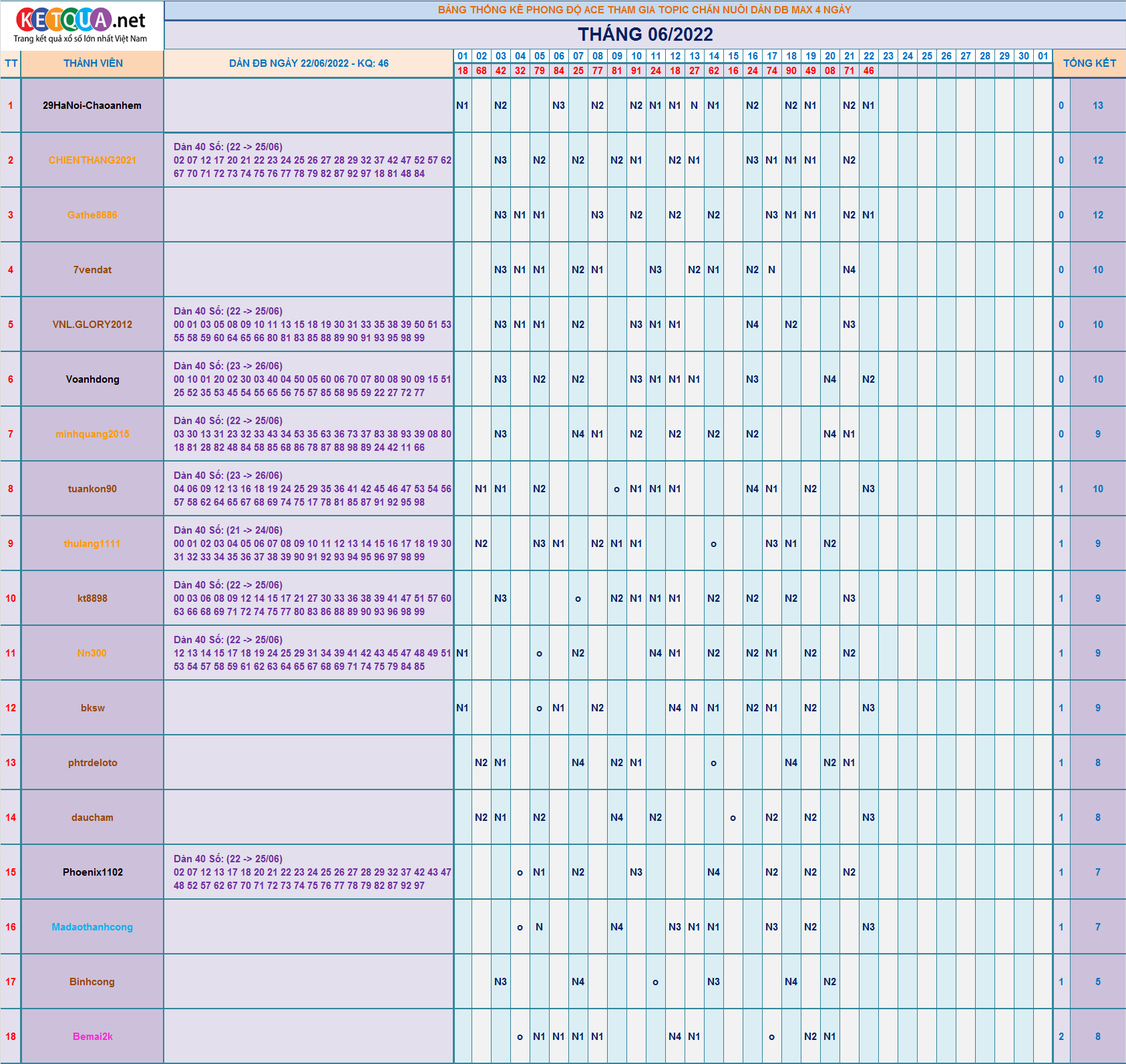
Task: Click CHIENTHANG2021's Dàn 40 Số list
Action: point(313,160)
